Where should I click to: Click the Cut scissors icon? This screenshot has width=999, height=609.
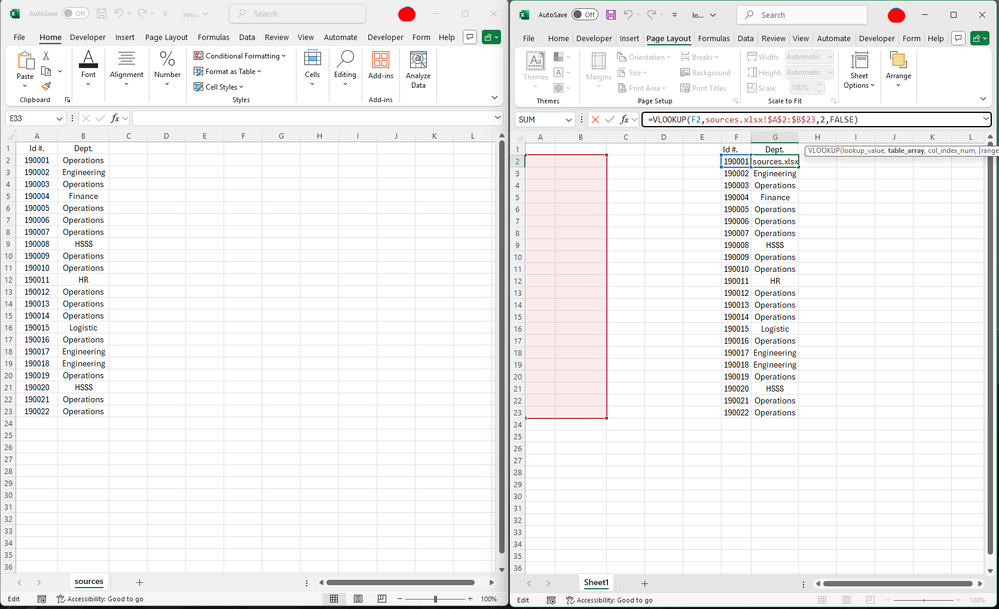point(46,56)
